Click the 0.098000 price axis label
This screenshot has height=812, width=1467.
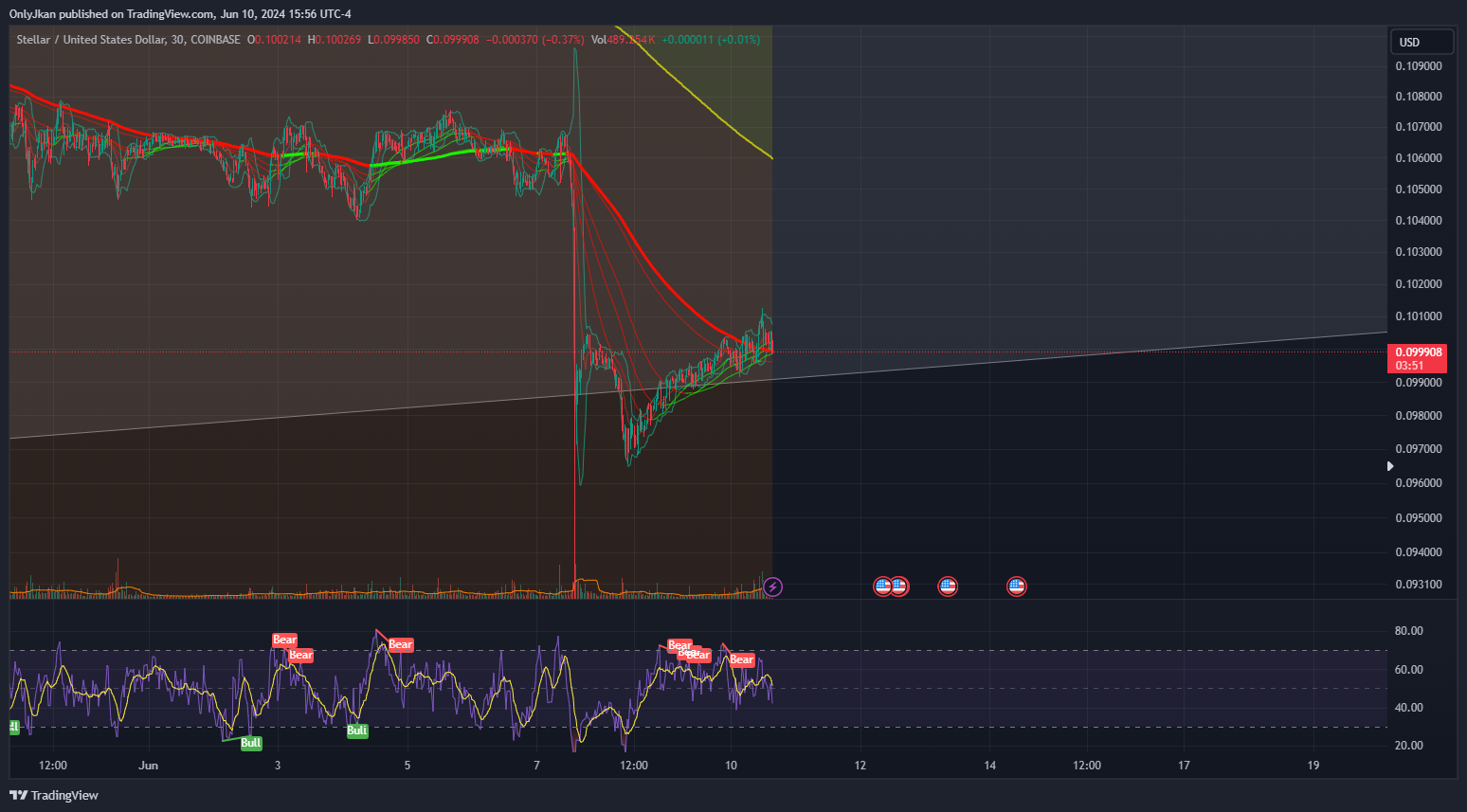coord(1419,416)
